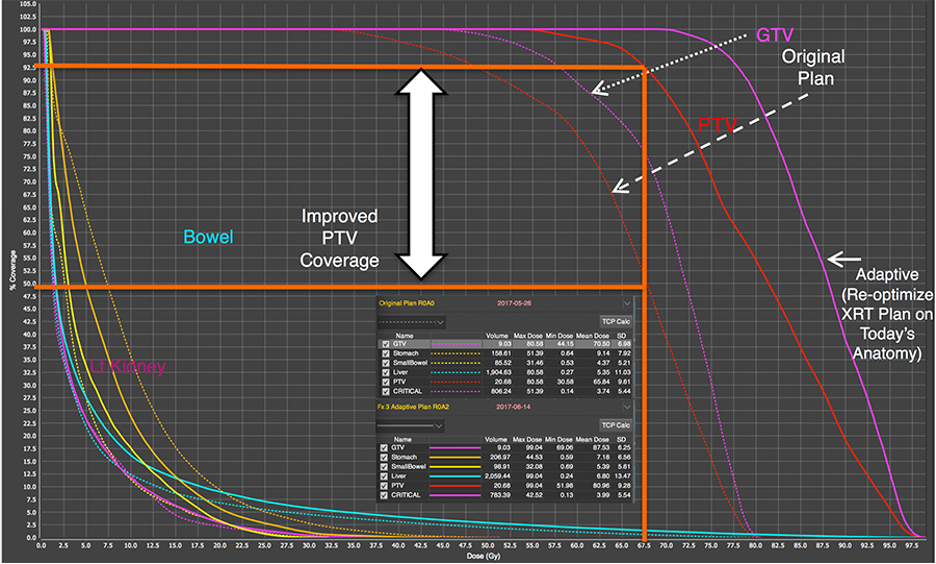Click SmallBowel solid yellow line swatch in Adaptive Plan
The image size is (936, 564).
[455, 467]
